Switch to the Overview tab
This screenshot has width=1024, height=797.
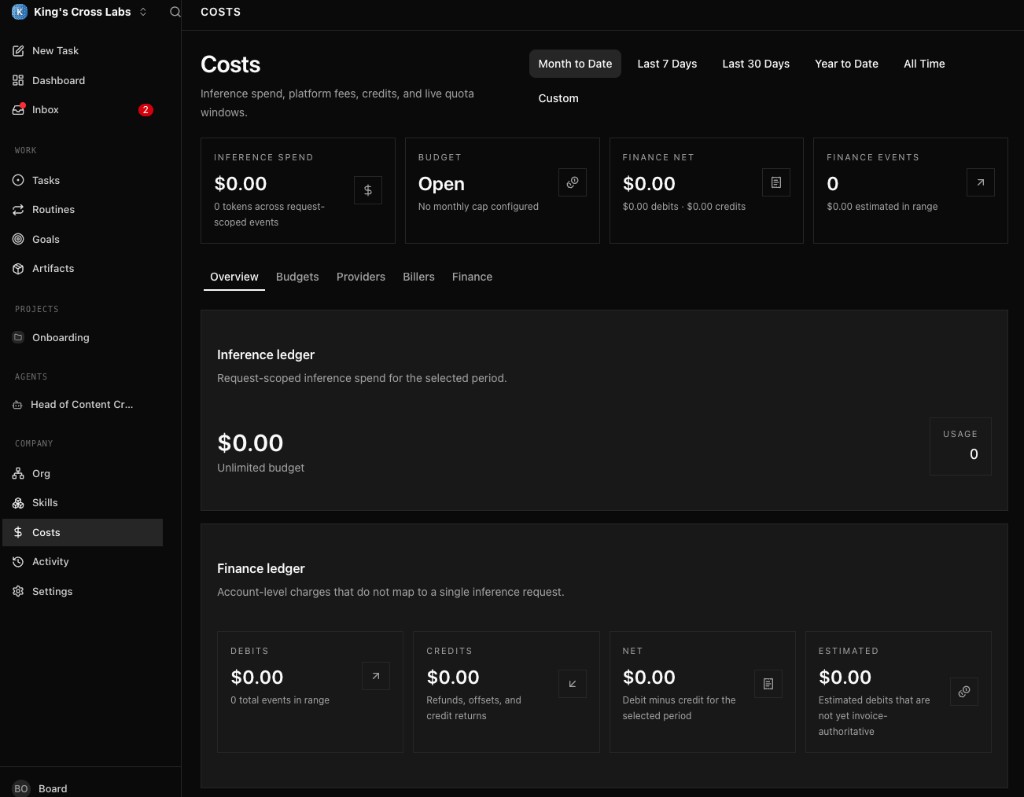pos(234,277)
